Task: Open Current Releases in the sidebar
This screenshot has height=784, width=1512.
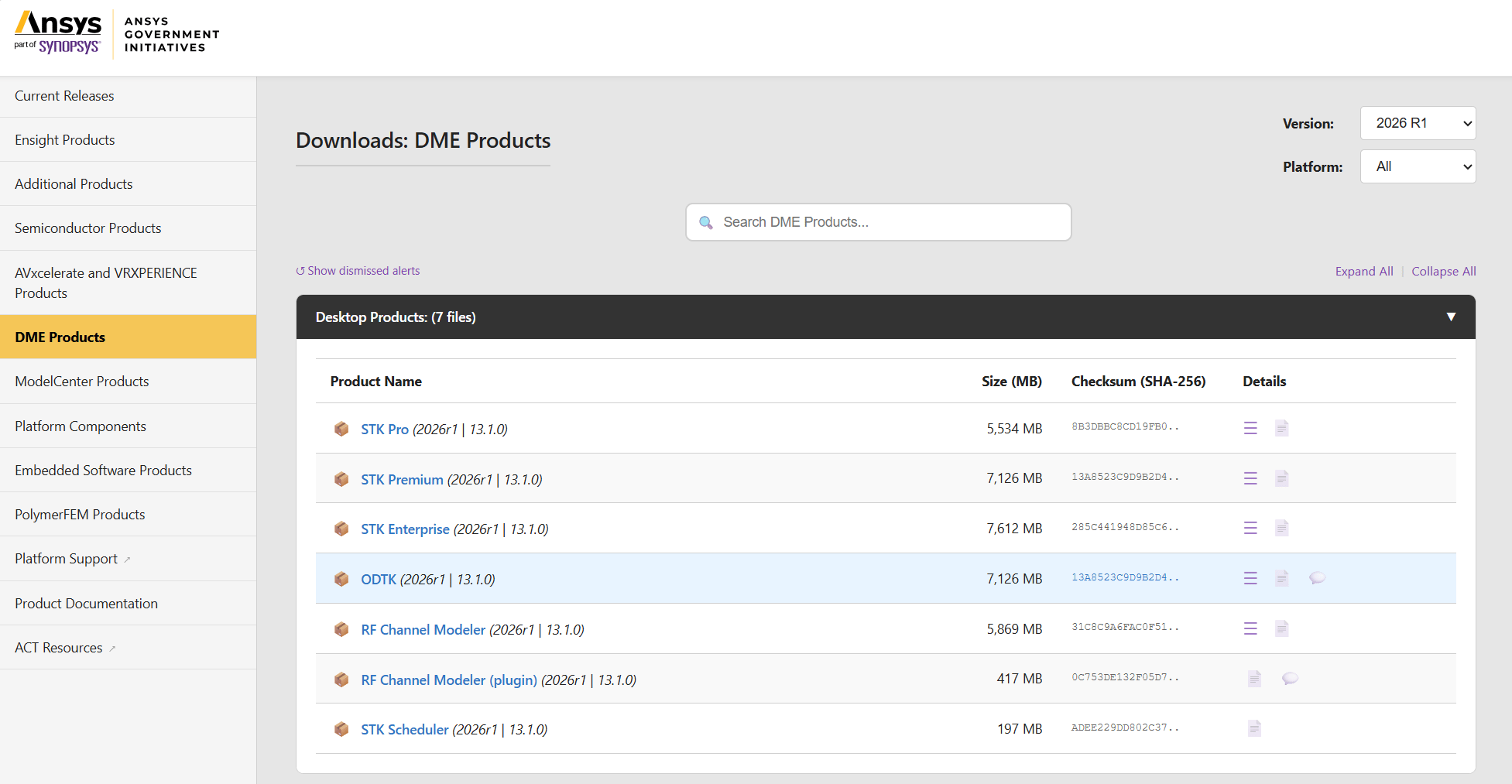Action: click(x=129, y=96)
